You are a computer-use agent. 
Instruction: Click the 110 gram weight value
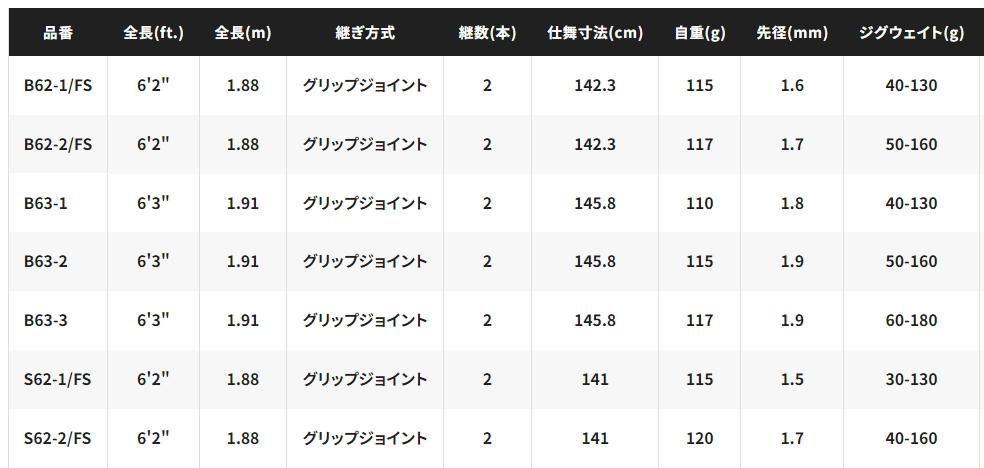pos(700,203)
